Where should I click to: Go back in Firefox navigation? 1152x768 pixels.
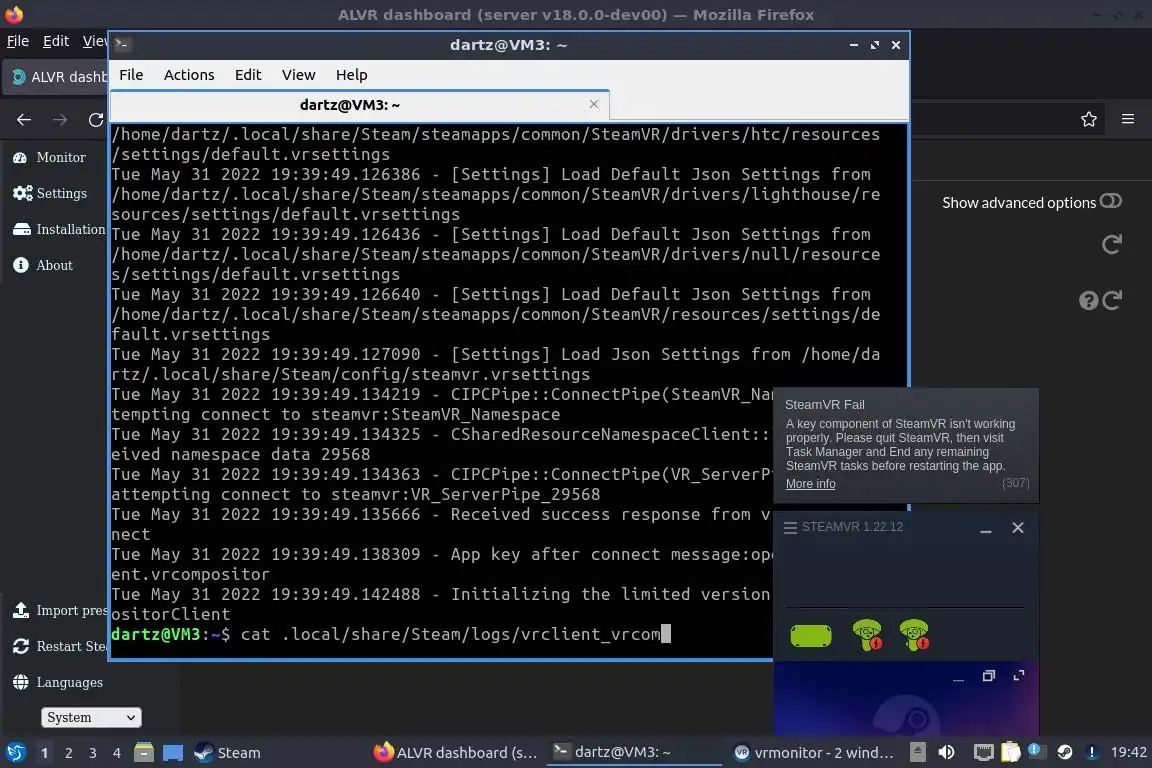(24, 119)
